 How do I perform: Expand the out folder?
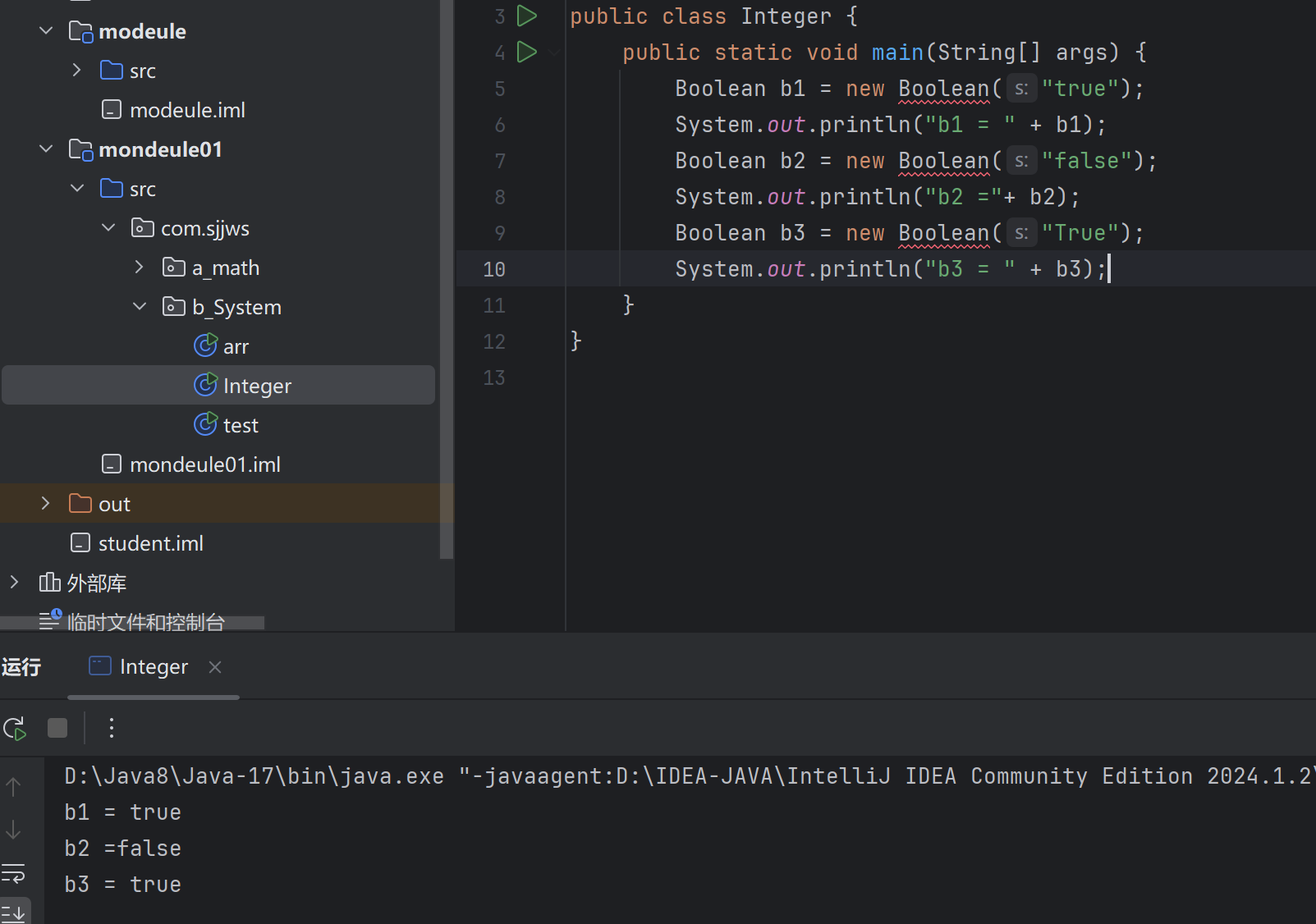(x=46, y=504)
